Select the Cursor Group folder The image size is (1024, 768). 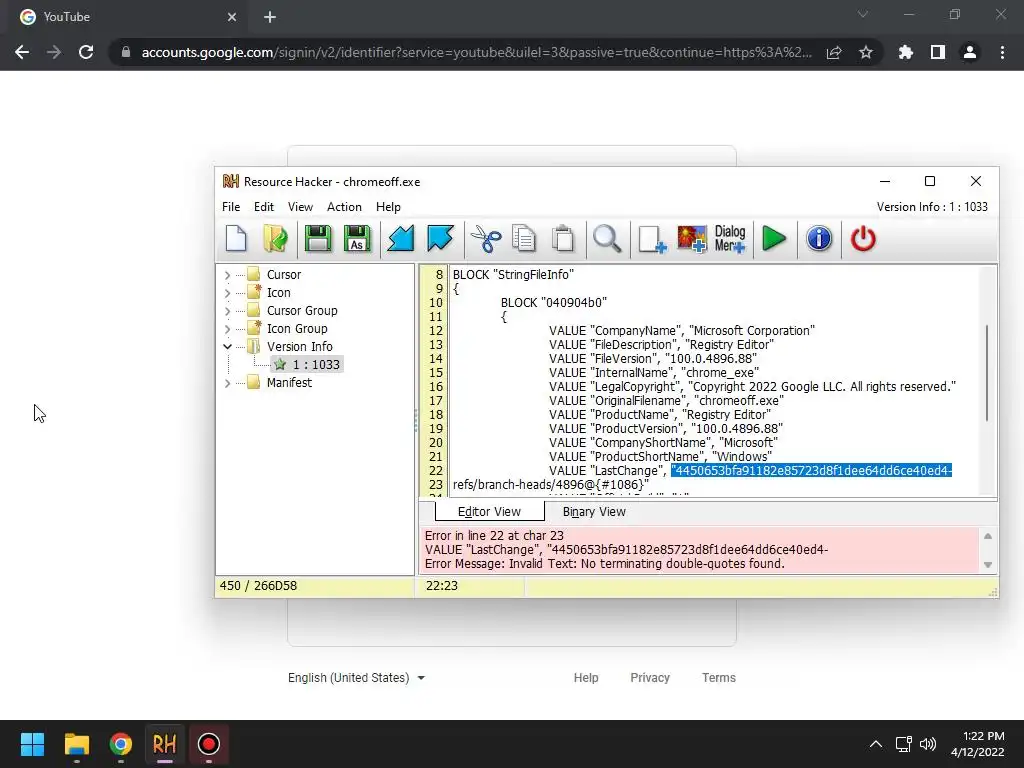point(302,311)
